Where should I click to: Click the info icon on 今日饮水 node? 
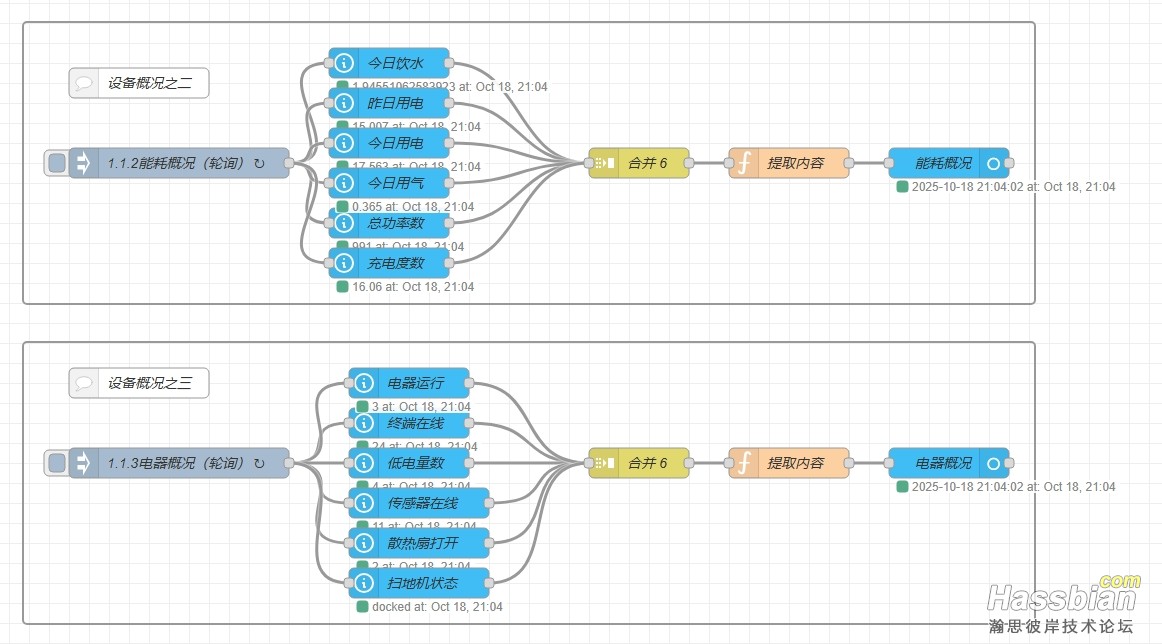coord(344,63)
